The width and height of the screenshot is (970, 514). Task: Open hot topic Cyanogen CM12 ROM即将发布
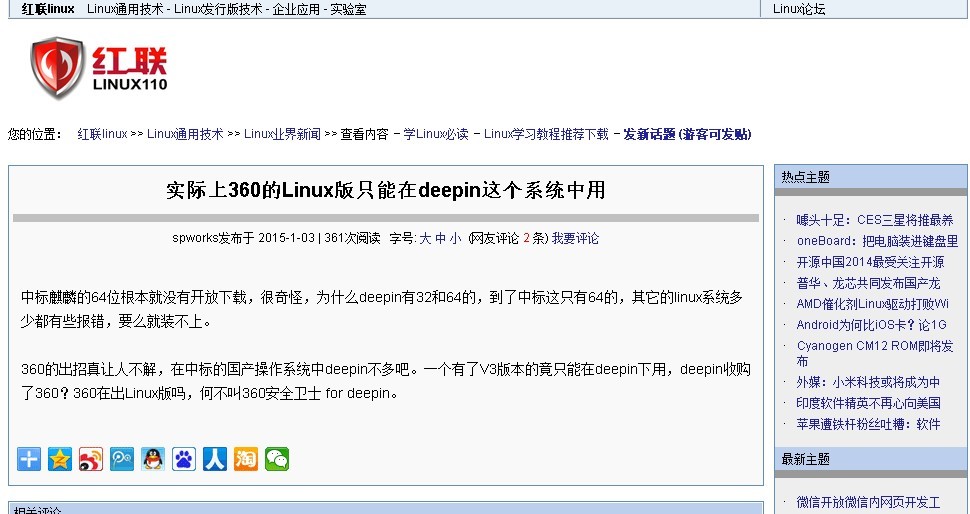875,353
